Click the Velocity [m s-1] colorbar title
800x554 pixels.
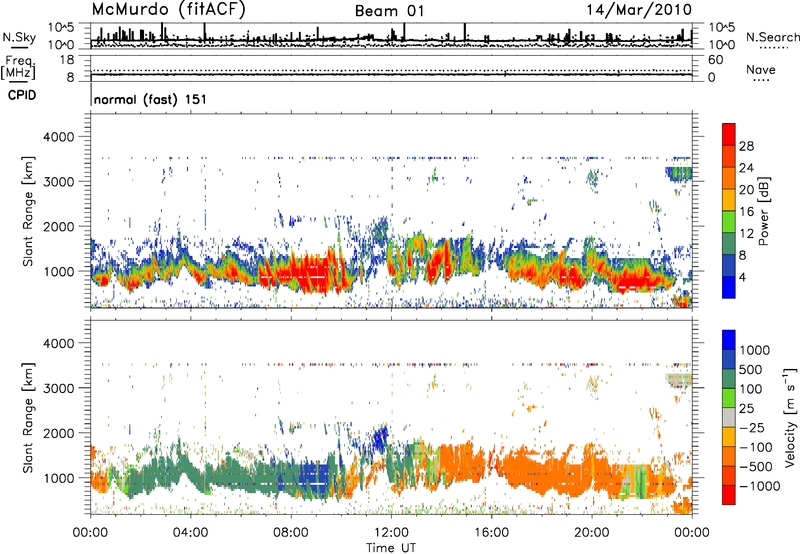790,417
